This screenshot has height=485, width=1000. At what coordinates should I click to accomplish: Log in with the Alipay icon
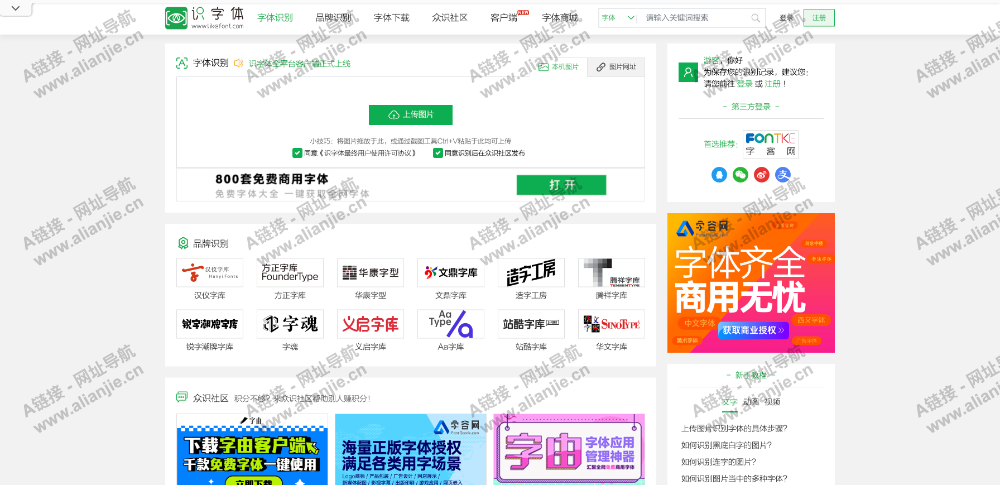[783, 174]
